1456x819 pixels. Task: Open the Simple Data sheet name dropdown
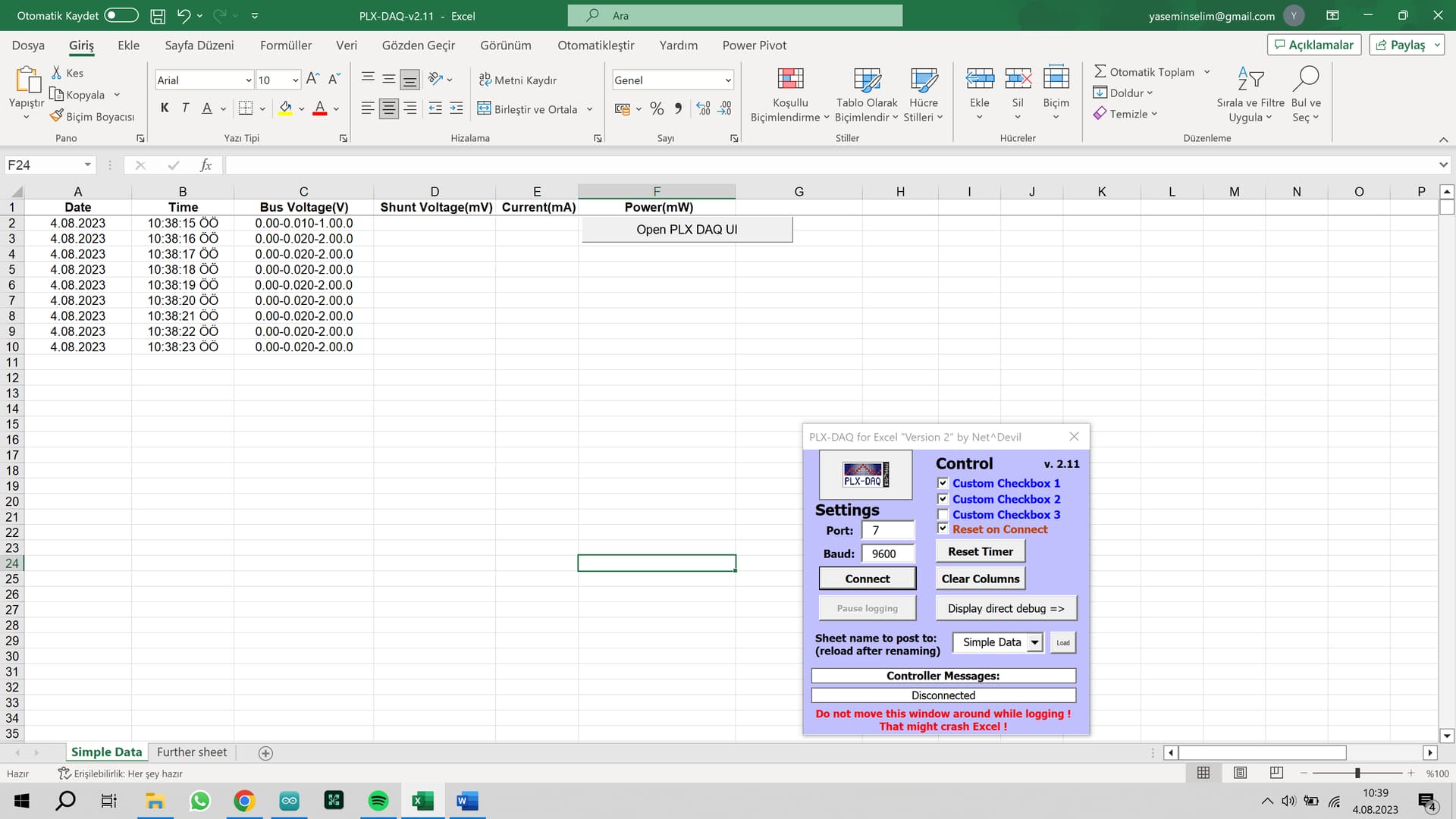(x=1034, y=642)
